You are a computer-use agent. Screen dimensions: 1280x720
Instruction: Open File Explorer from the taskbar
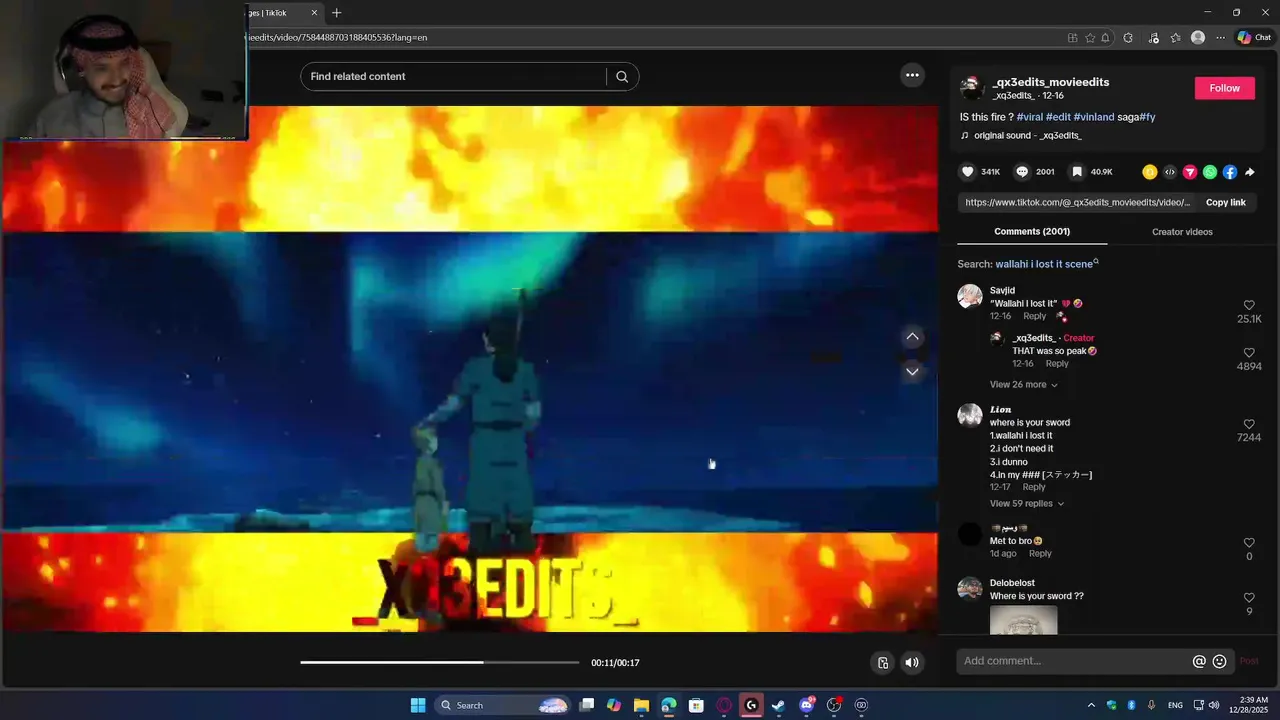point(641,705)
